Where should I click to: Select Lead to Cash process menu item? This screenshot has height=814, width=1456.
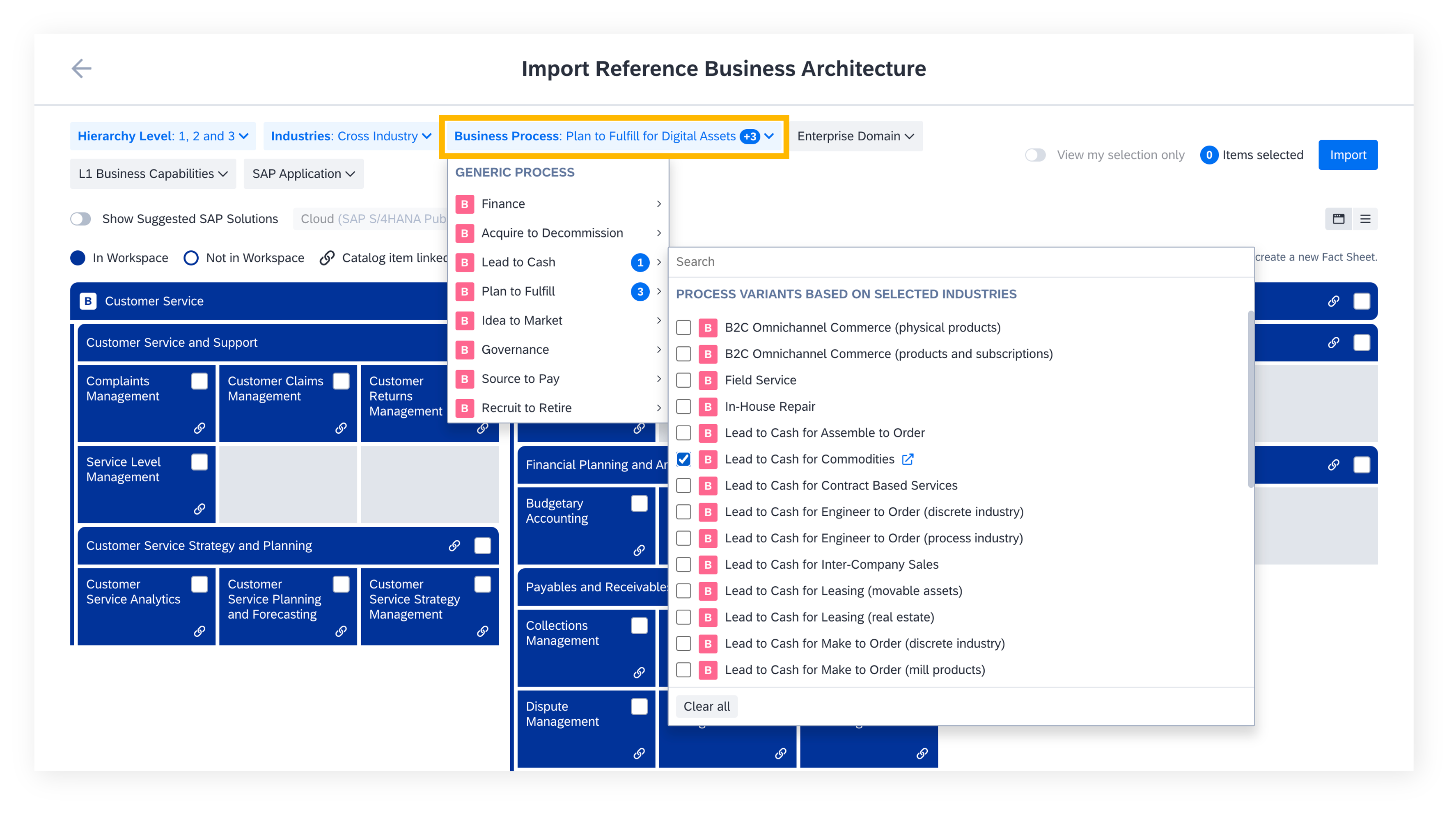tap(558, 262)
